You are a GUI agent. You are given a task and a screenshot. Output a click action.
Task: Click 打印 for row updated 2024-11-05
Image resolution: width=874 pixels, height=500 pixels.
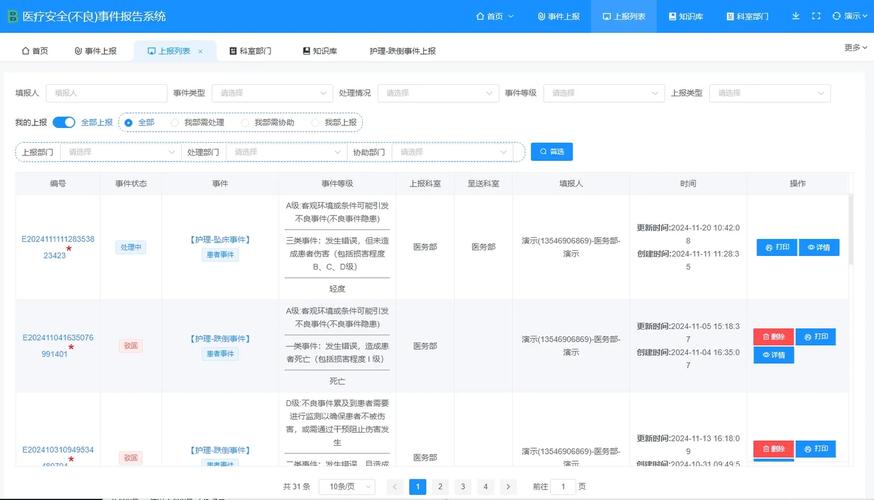click(816, 337)
